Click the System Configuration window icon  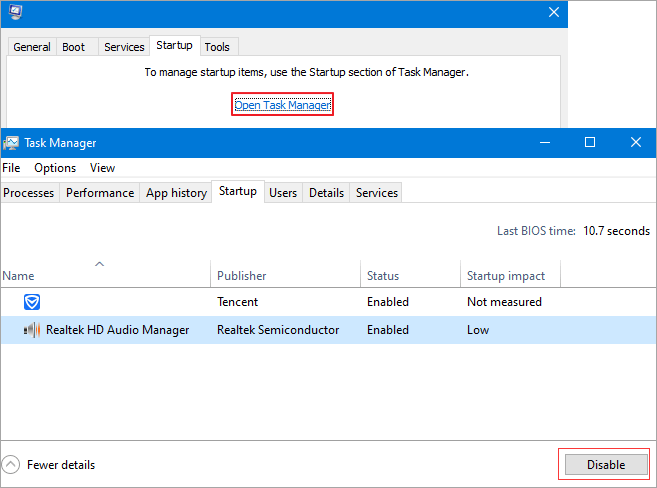coord(13,13)
